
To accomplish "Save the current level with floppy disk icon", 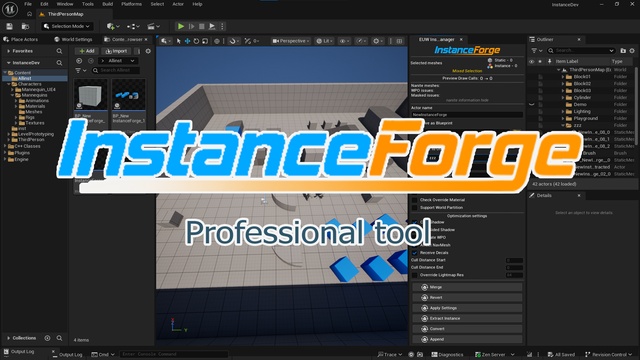I will 9,26.
